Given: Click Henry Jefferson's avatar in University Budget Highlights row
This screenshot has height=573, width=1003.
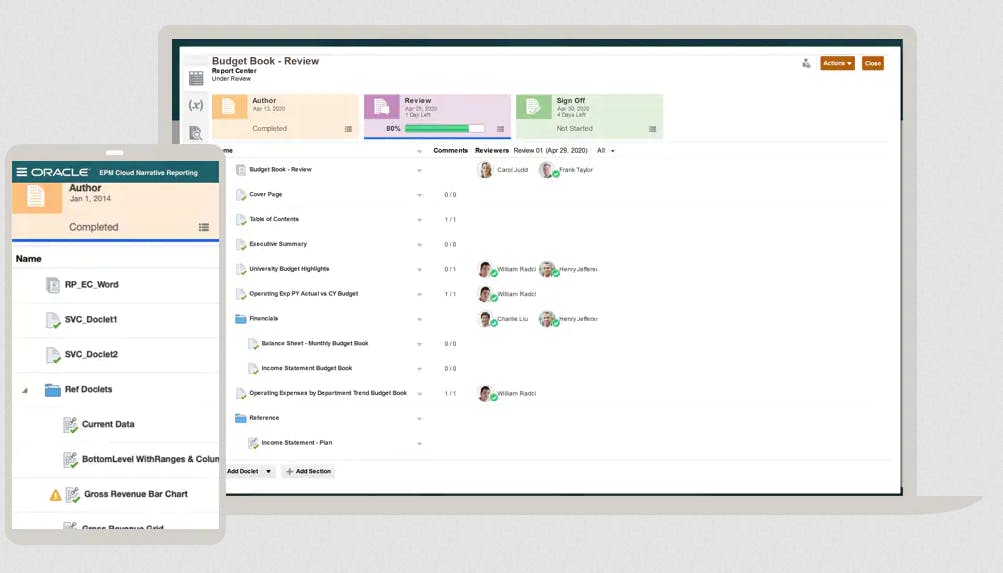Looking at the screenshot, I should click(x=547, y=269).
